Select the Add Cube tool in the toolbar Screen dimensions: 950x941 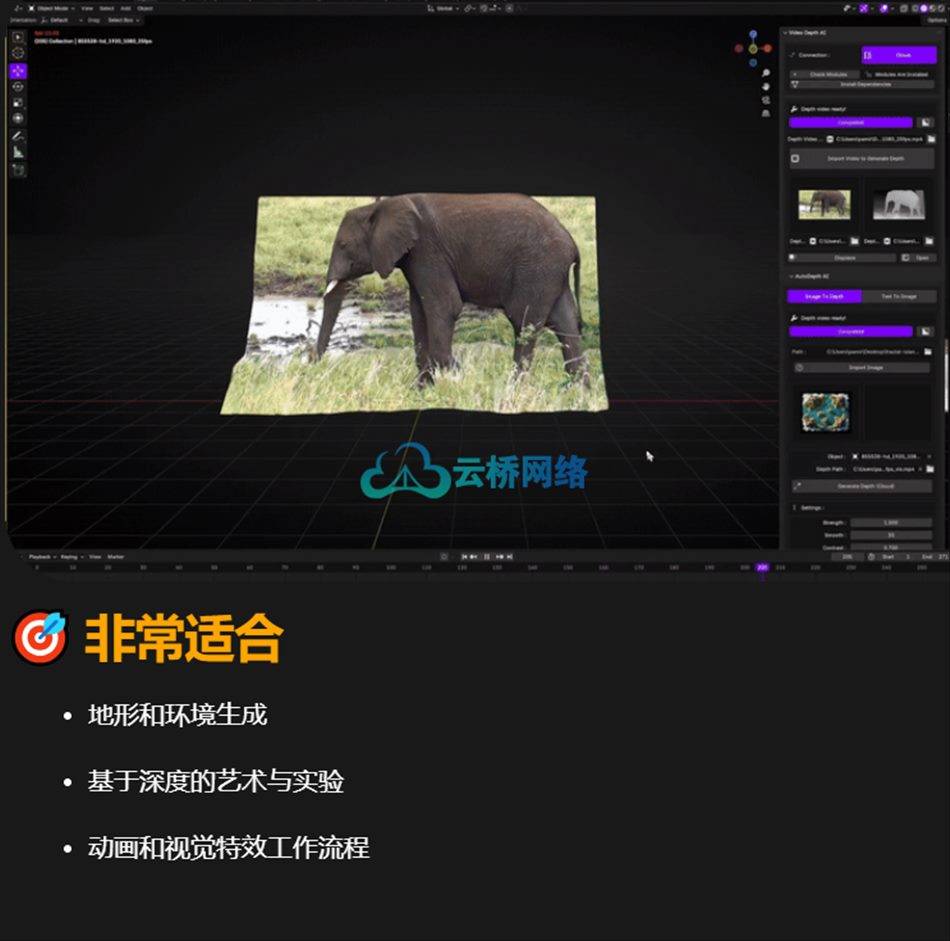pyautogui.click(x=18, y=170)
